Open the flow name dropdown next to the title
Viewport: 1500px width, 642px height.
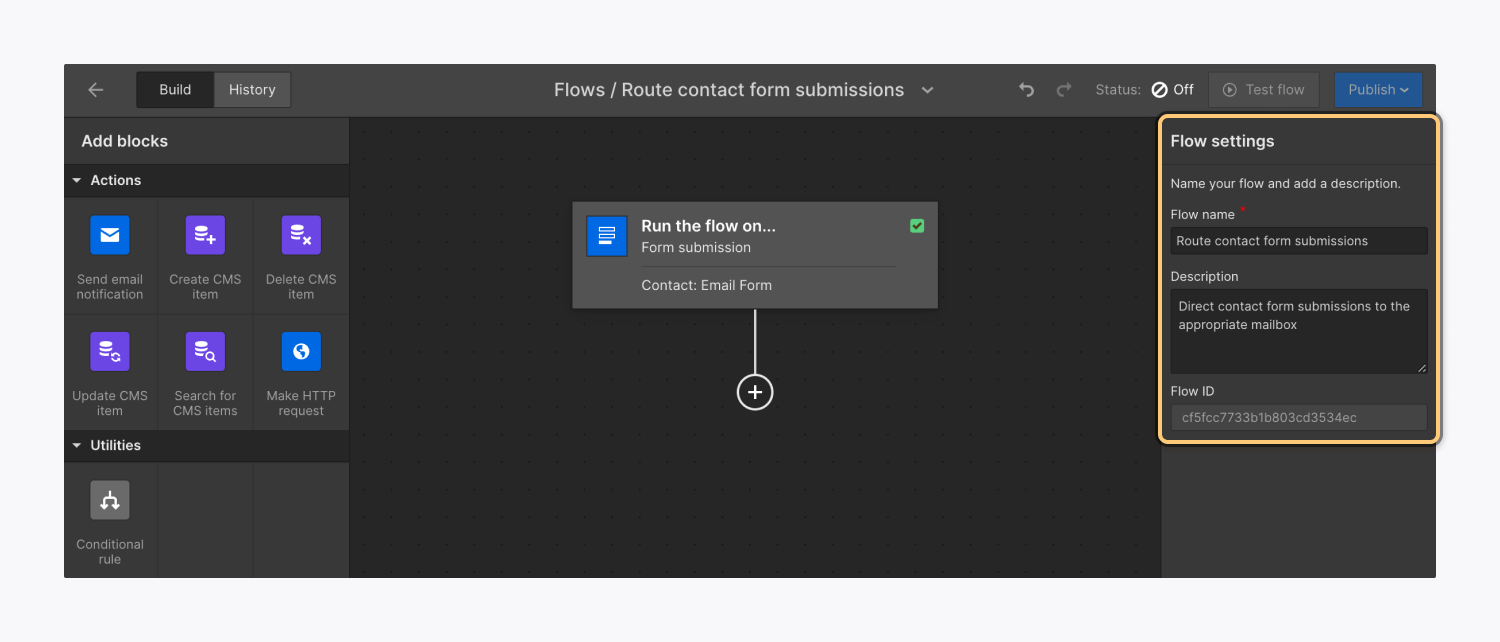[927, 90]
